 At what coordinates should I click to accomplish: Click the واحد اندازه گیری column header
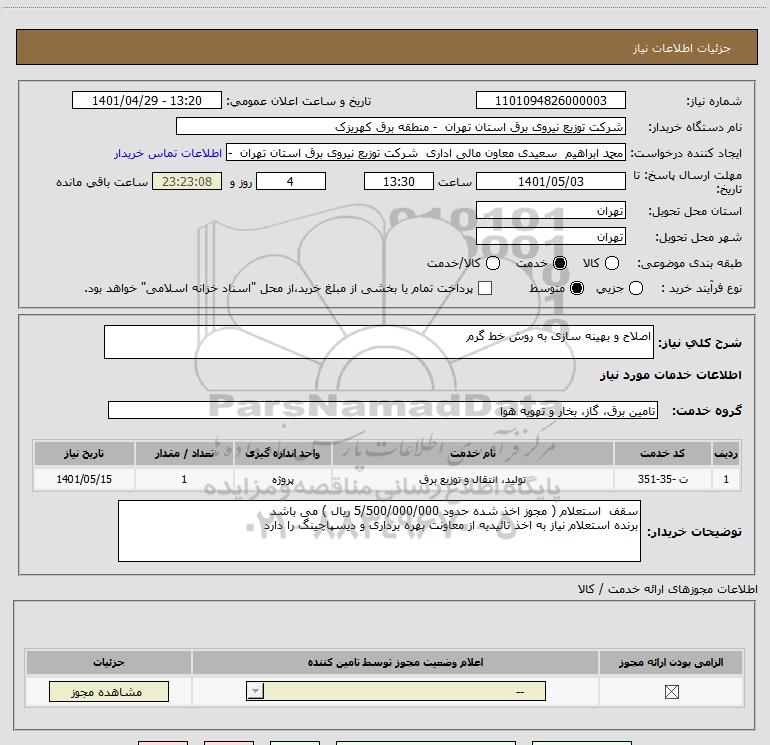pos(282,453)
